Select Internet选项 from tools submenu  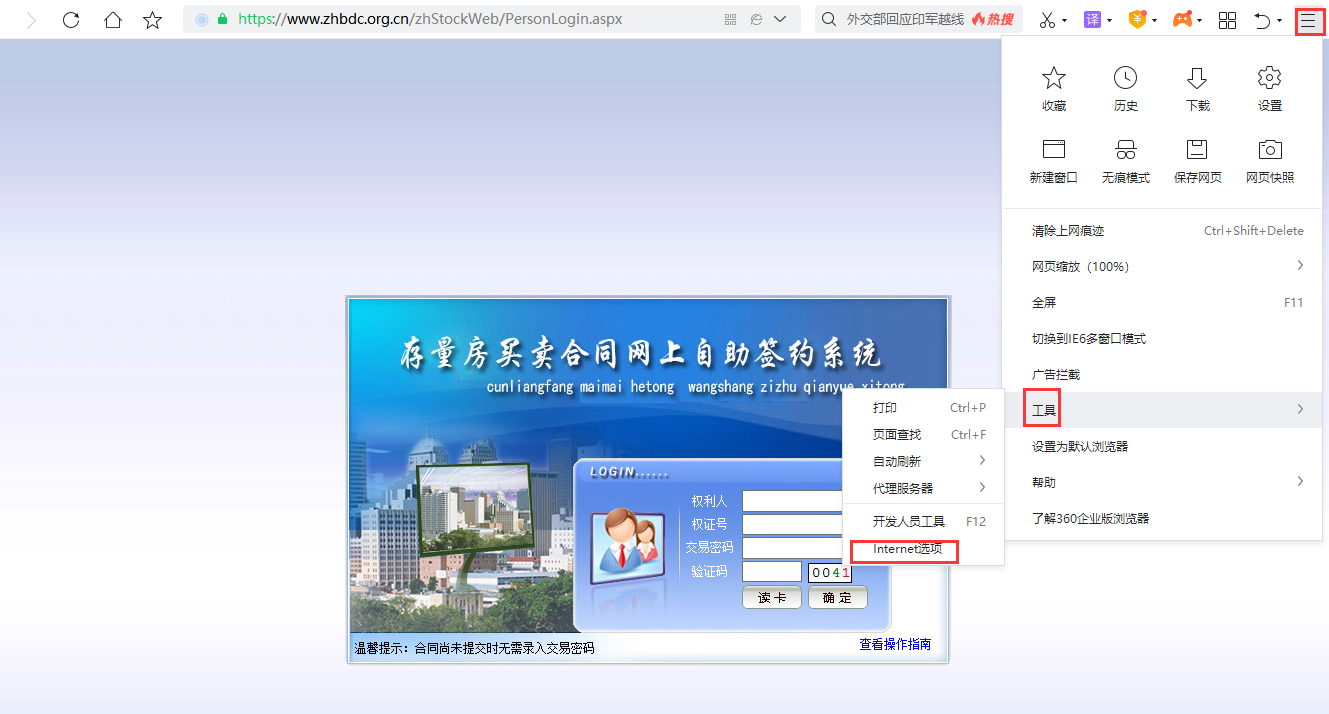pyautogui.click(x=906, y=549)
